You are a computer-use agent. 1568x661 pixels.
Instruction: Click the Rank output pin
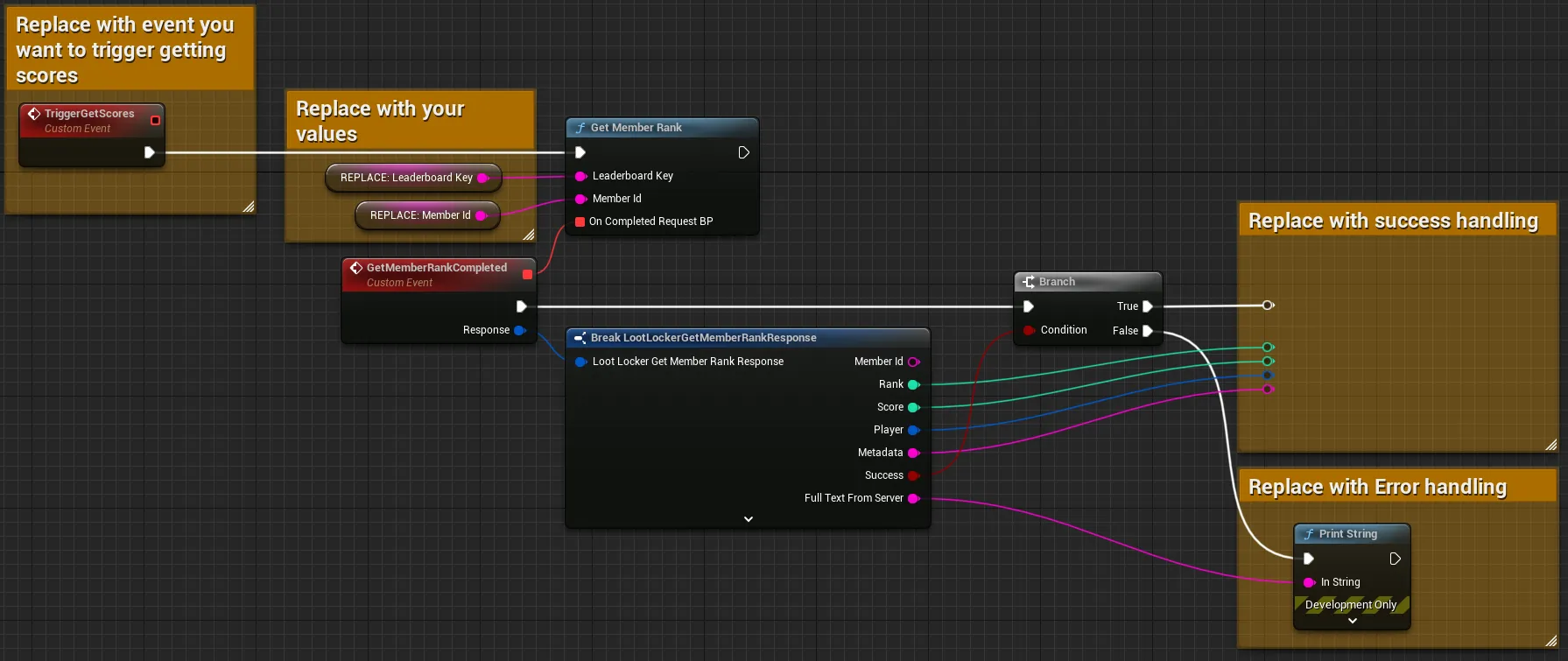point(914,384)
